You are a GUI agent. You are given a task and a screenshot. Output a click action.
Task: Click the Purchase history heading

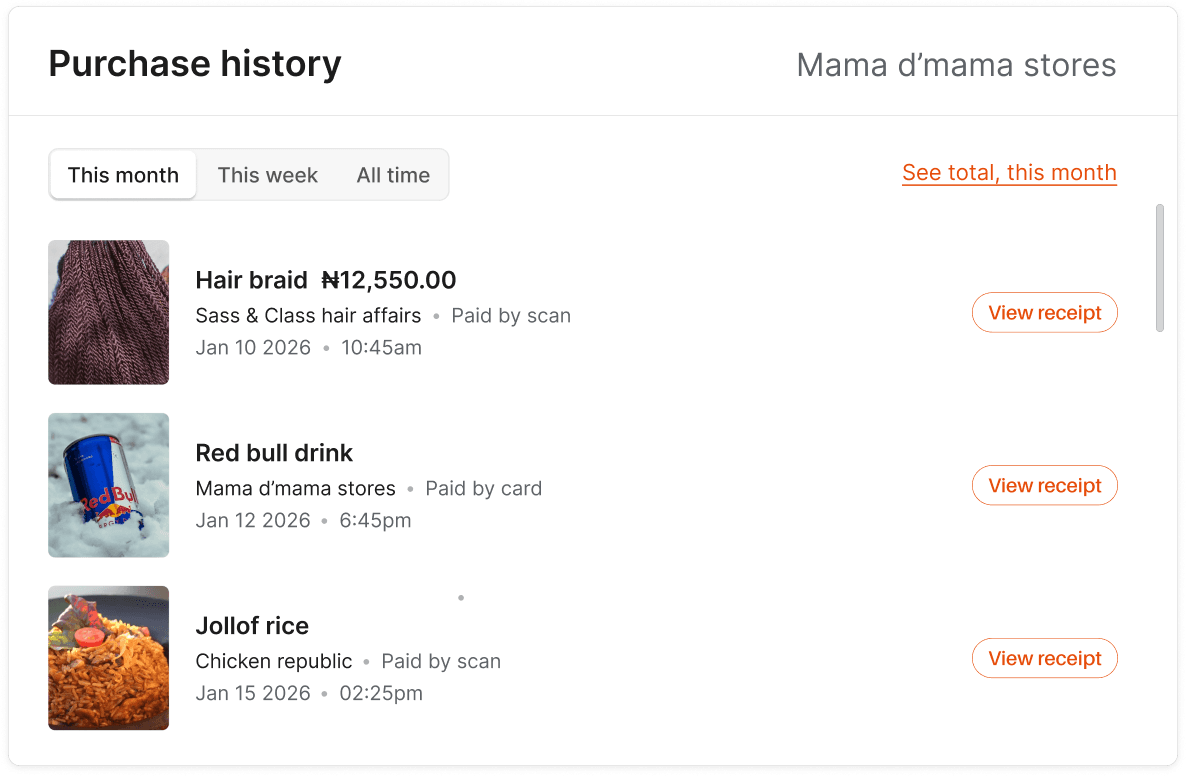[194, 63]
